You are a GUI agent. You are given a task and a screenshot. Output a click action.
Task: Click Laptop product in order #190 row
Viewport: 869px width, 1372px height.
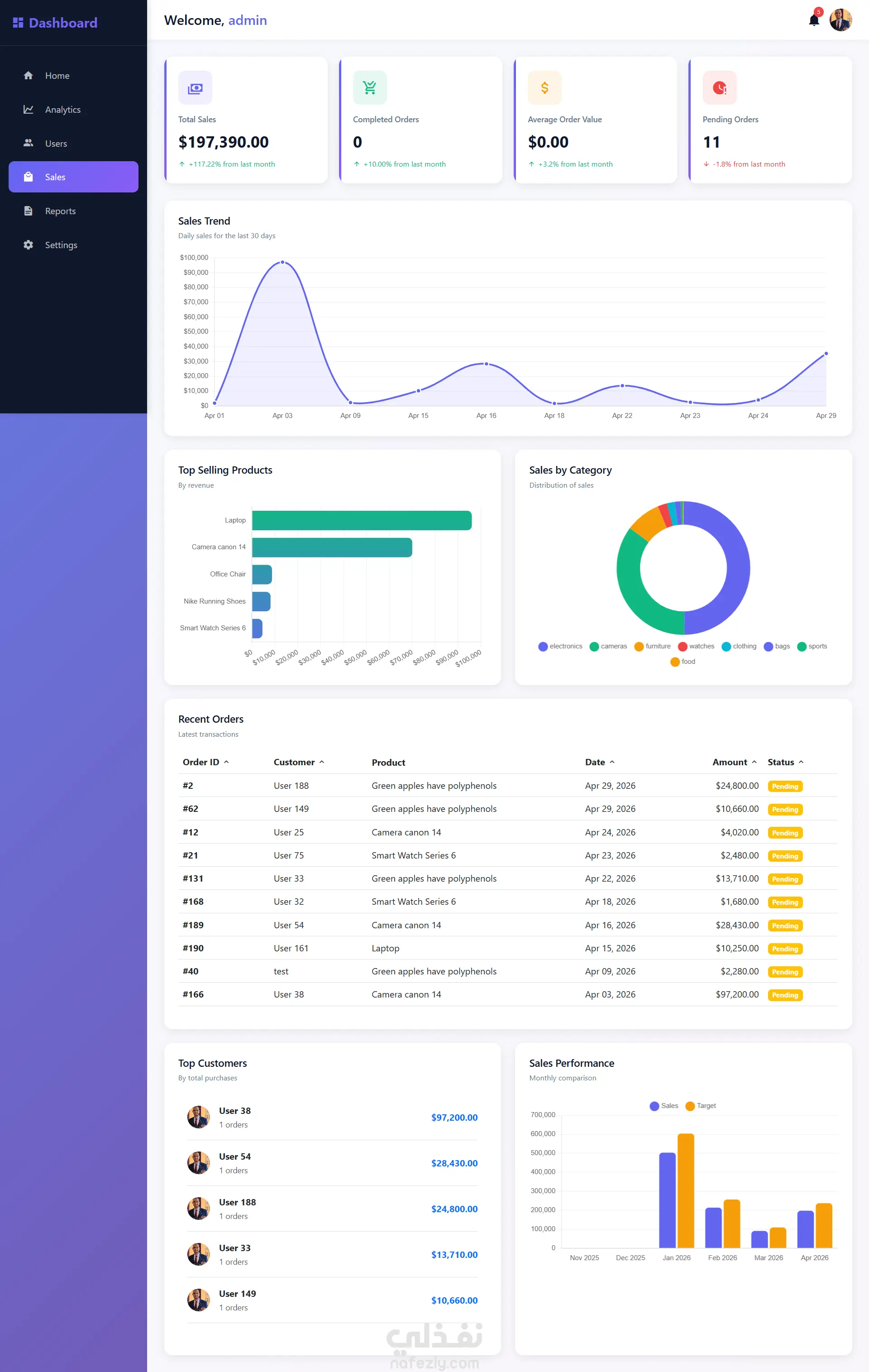[x=385, y=948]
